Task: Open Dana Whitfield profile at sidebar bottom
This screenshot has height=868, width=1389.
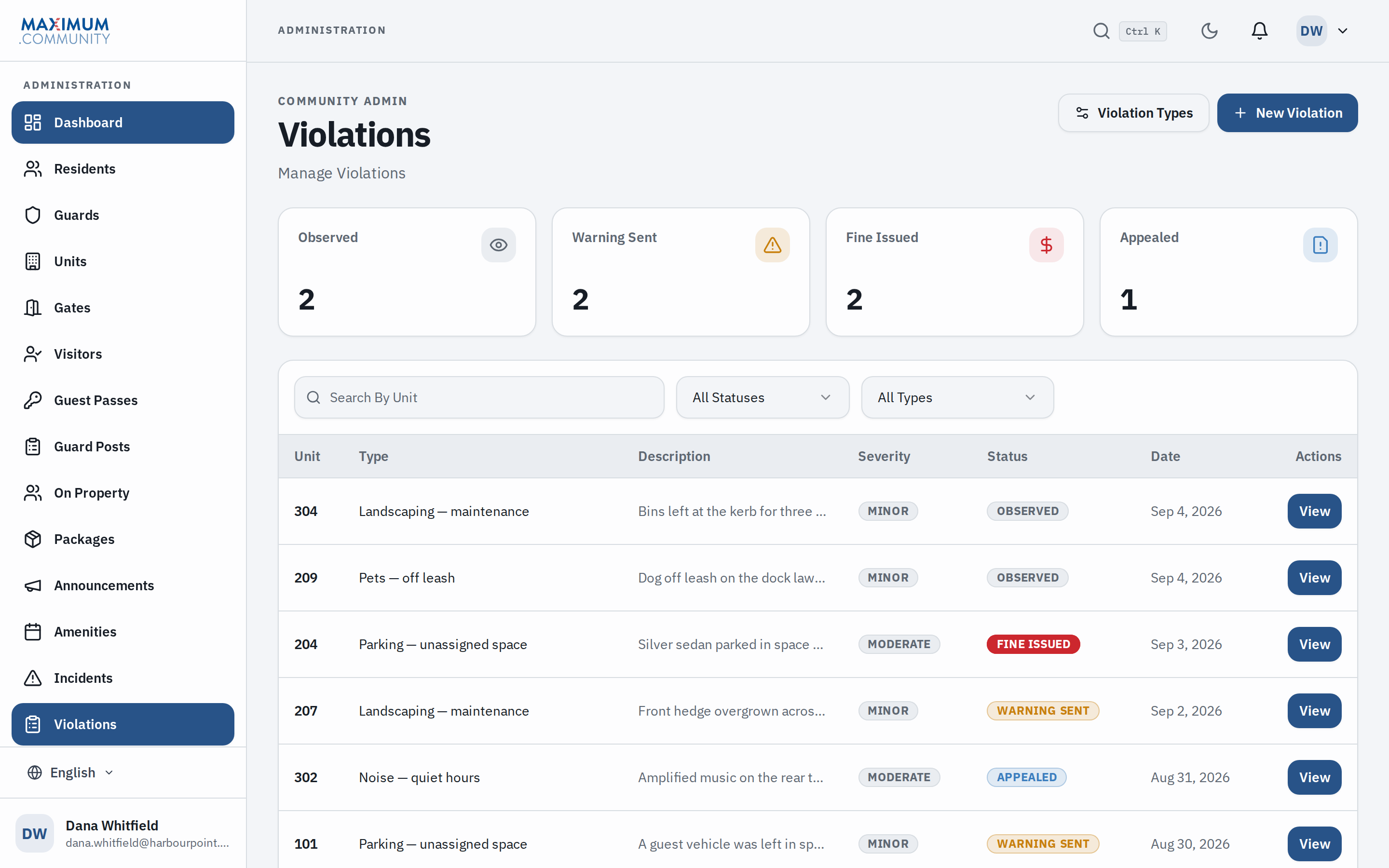Action: [x=123, y=834]
